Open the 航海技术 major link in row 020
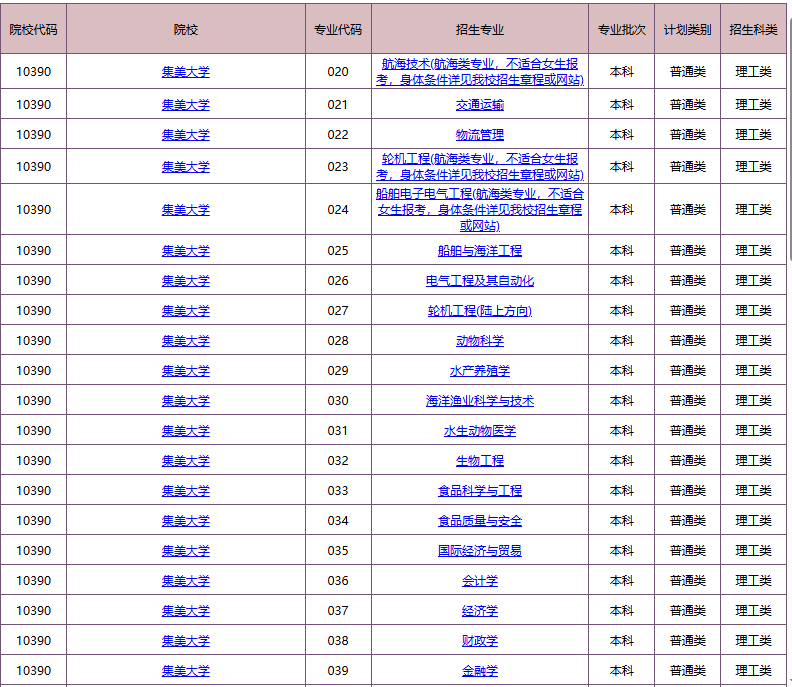792x687 pixels. pos(480,72)
